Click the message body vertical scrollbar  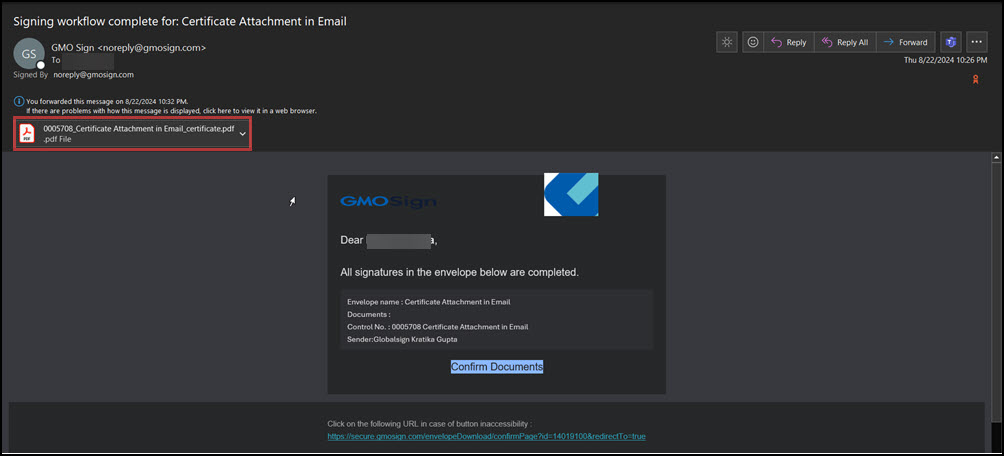point(996,293)
